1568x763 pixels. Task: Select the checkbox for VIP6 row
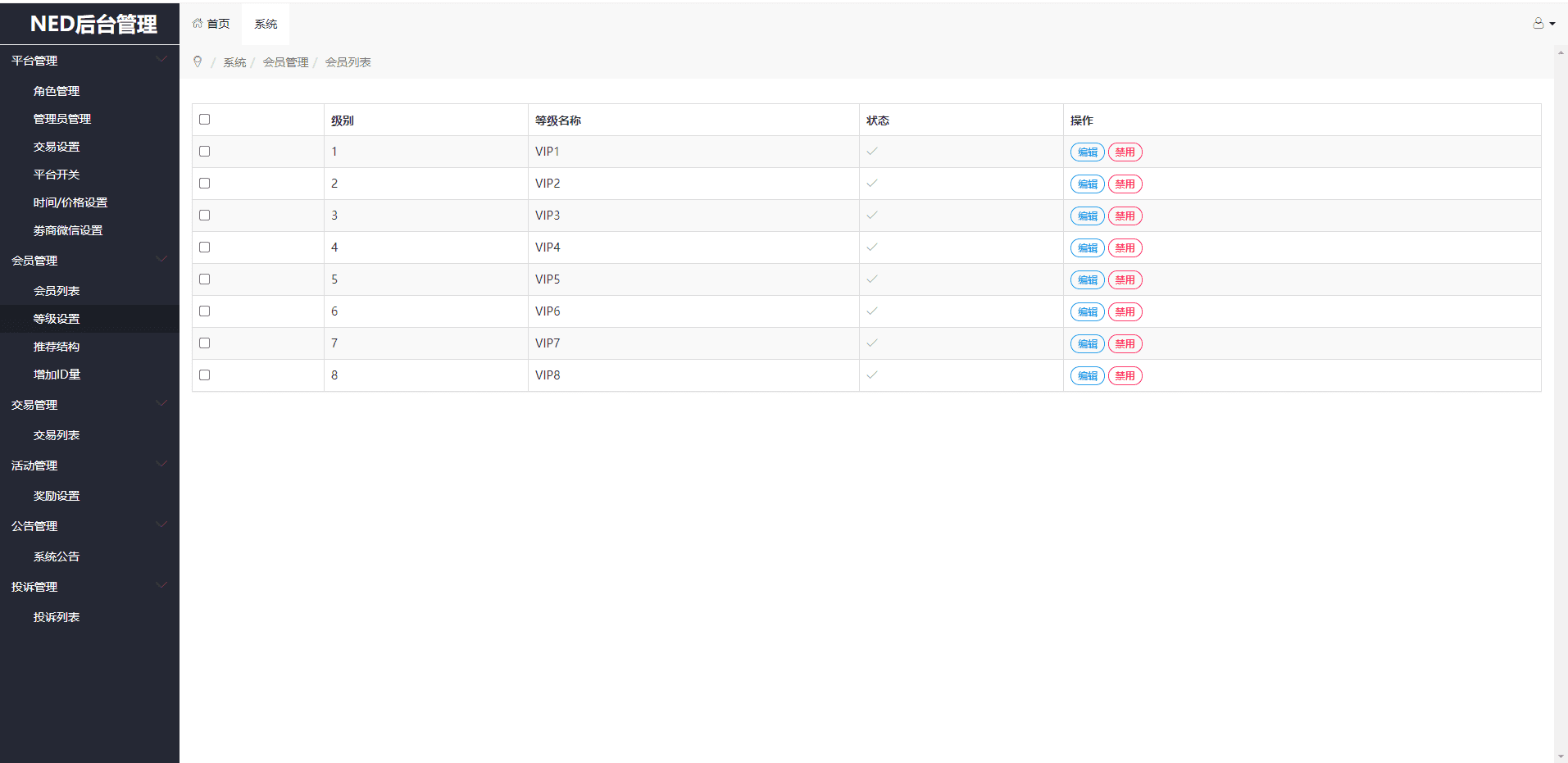pos(205,311)
